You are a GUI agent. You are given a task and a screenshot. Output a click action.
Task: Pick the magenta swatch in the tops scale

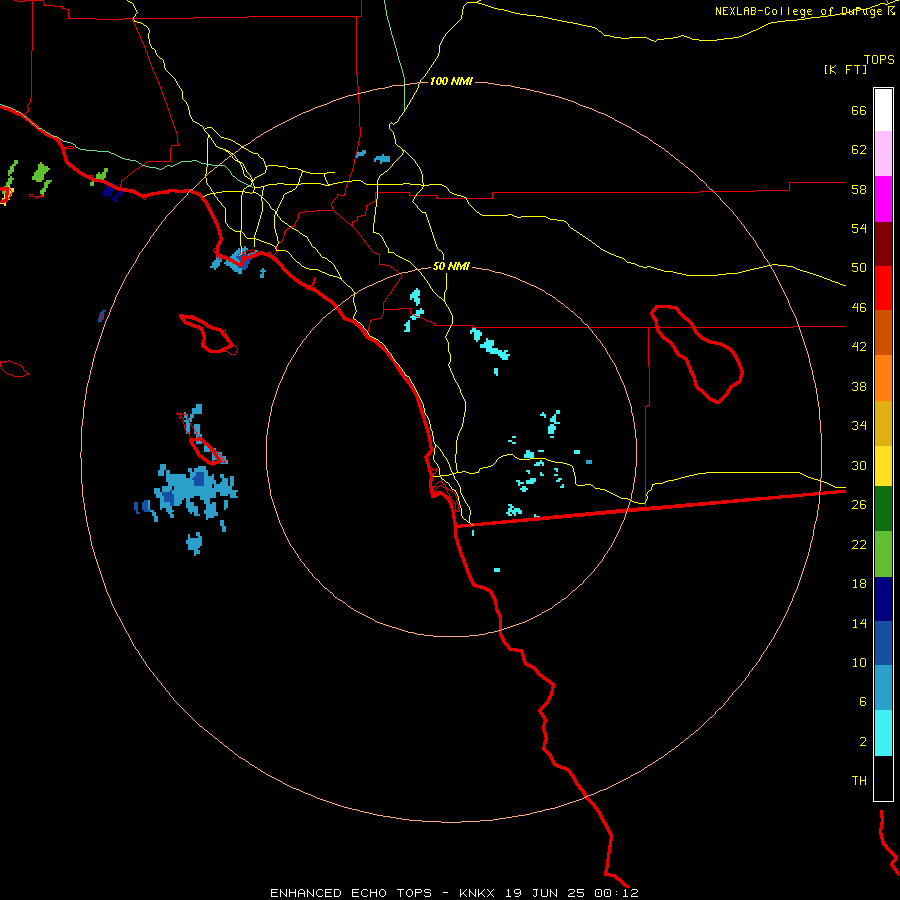click(x=883, y=199)
